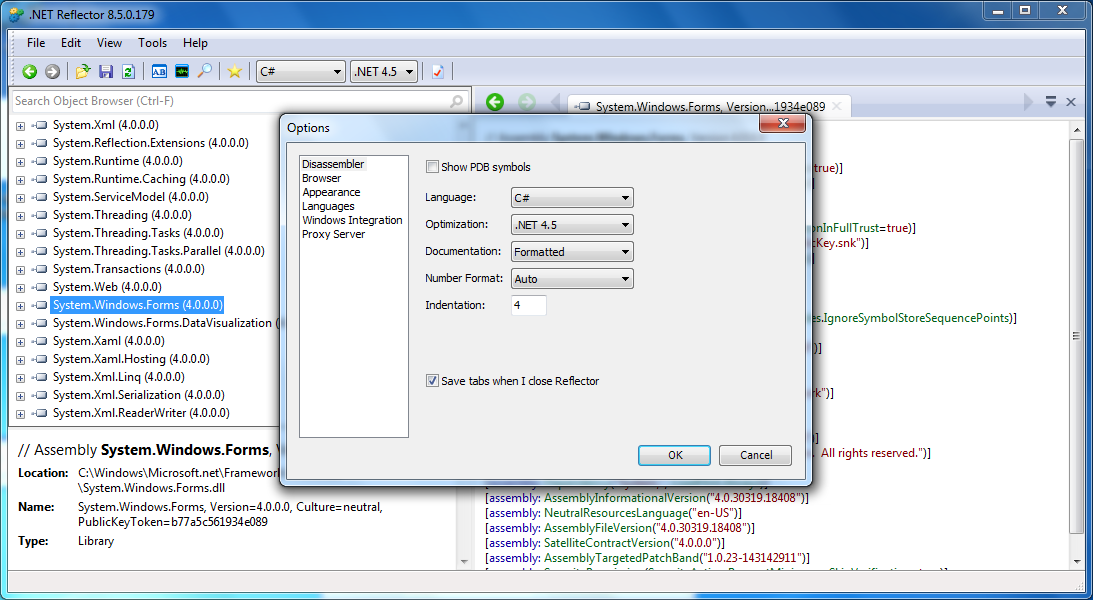Screen dimensions: 1093x600
Task: Close the code pane with X icon
Action: 1071,102
